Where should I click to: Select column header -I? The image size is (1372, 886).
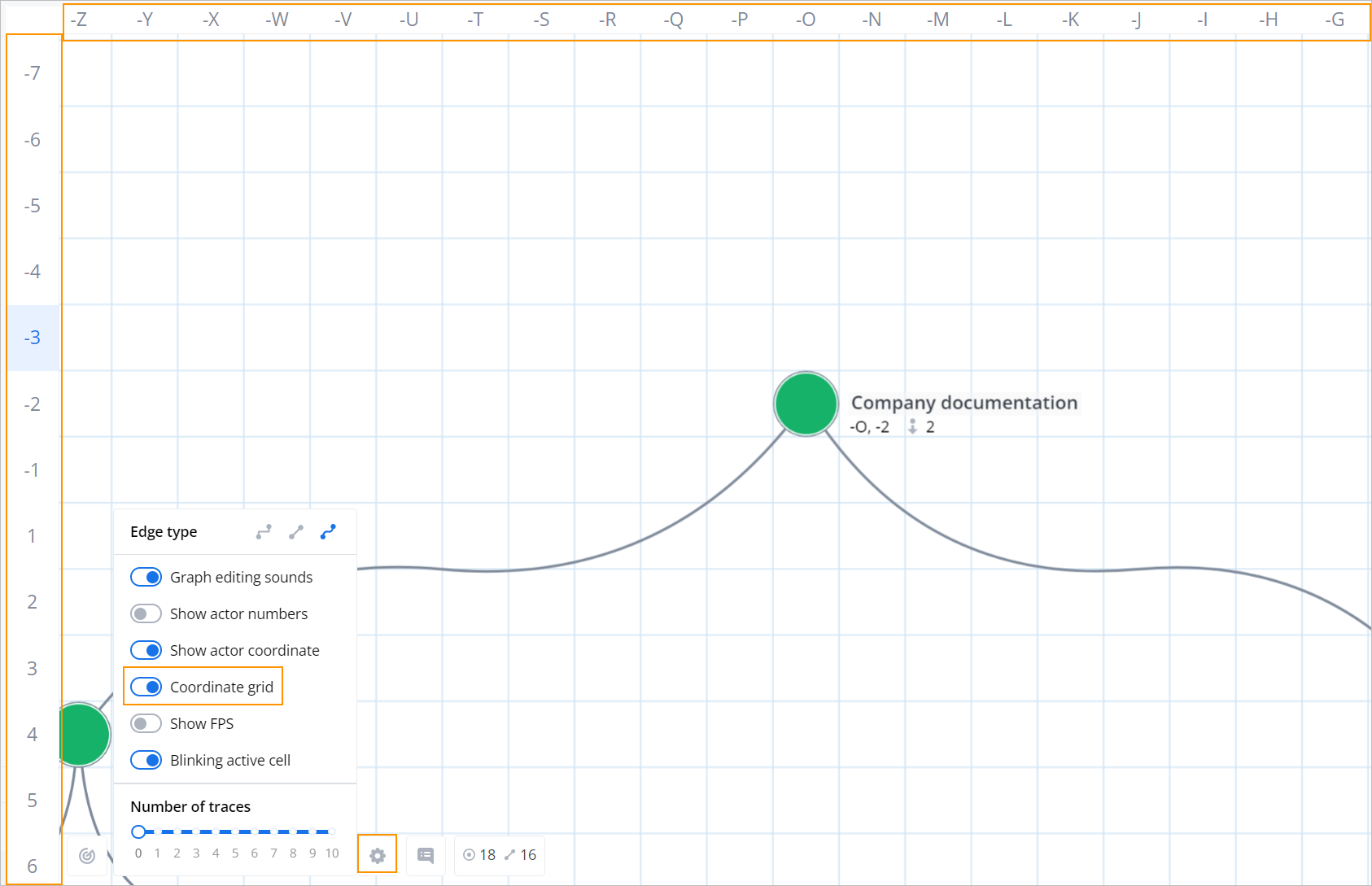[1202, 20]
